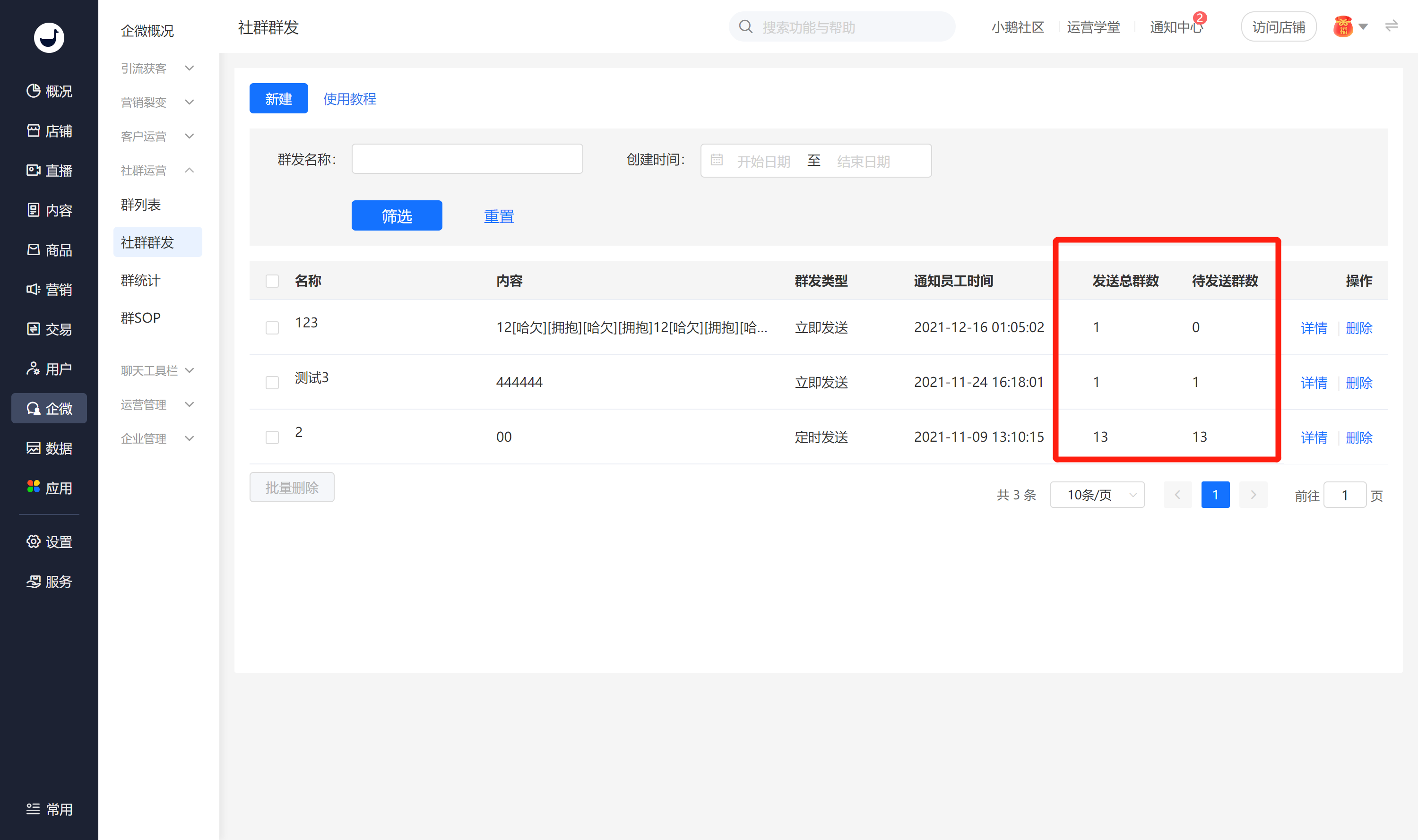The height and width of the screenshot is (840, 1418).
Task: Focus the 群发名称 input field
Action: (x=467, y=159)
